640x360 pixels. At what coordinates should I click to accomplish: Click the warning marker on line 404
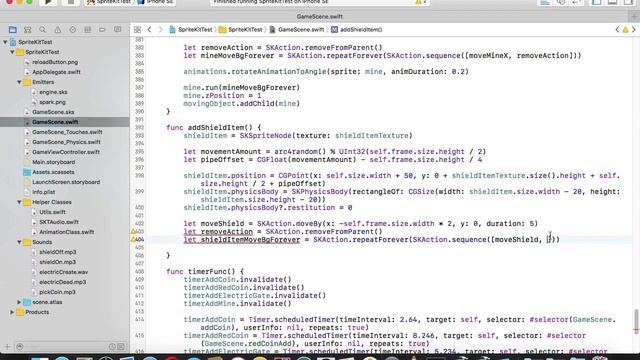[x=133, y=240]
